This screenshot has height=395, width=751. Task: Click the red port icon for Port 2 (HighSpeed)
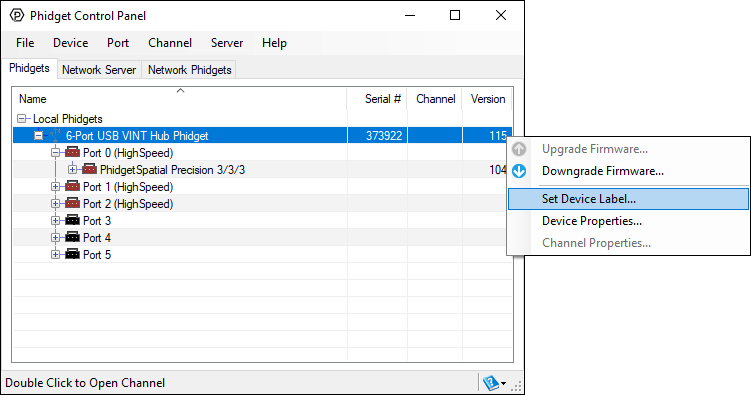pyautogui.click(x=72, y=203)
